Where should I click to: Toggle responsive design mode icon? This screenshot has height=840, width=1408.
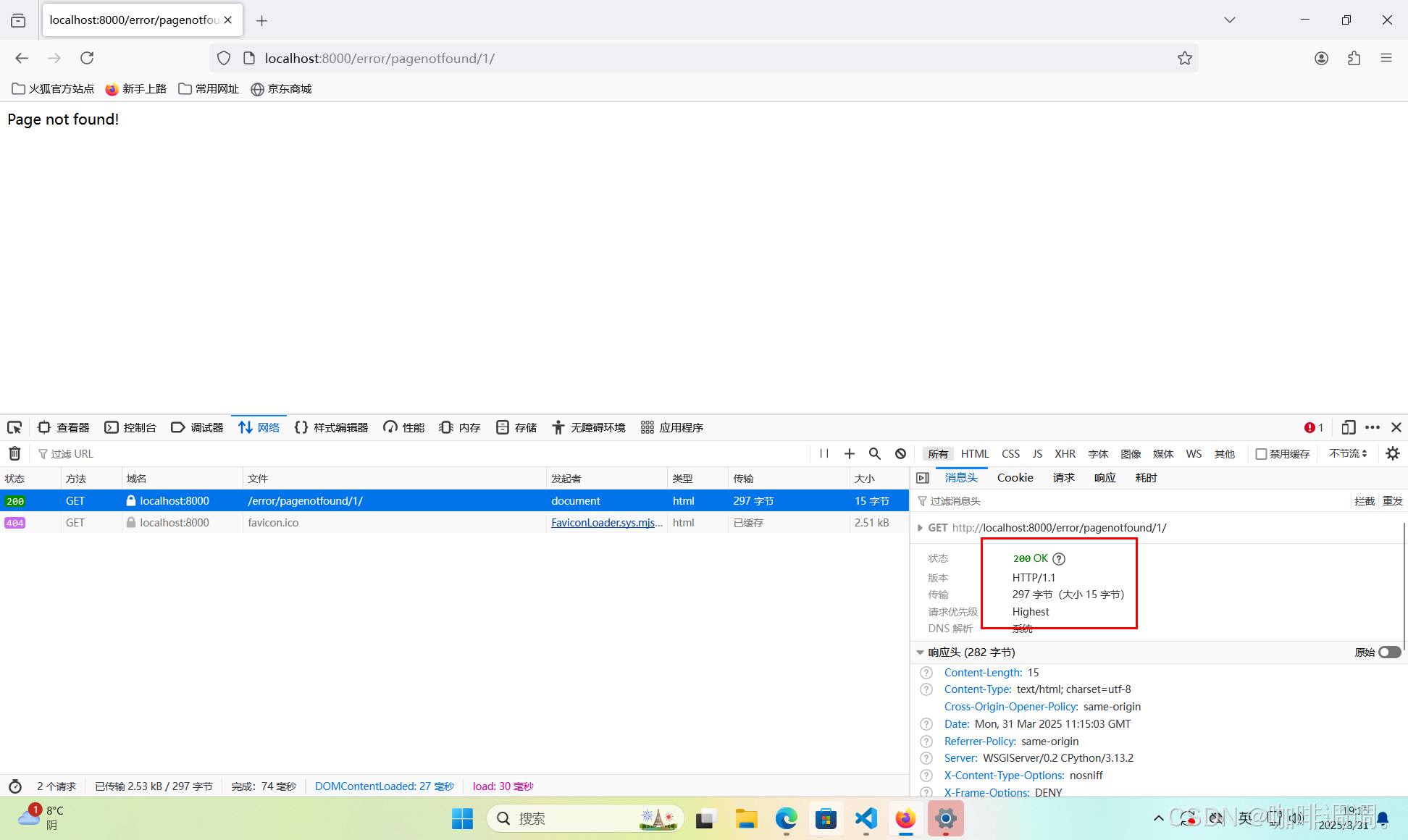(1348, 427)
